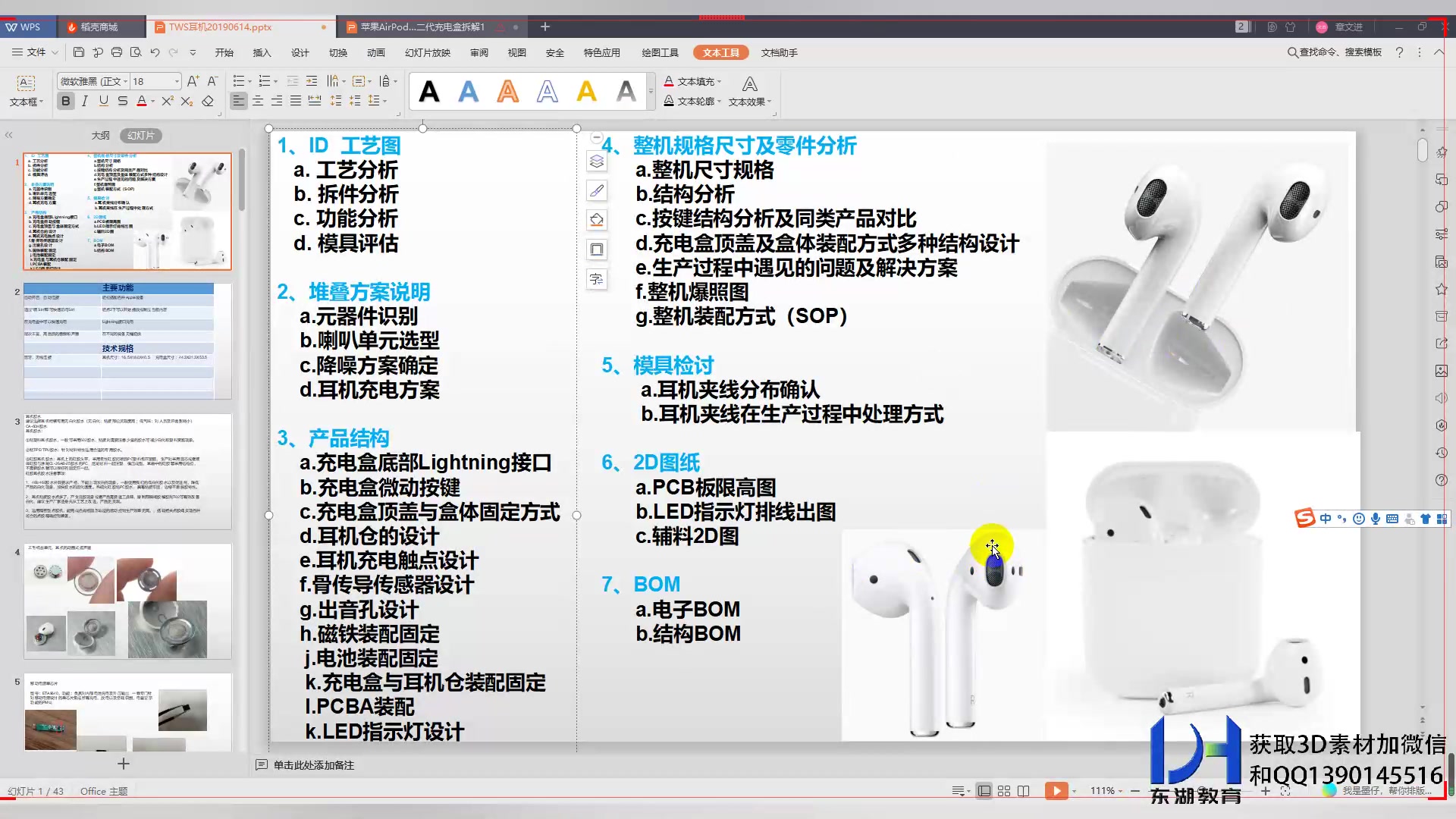1456x819 pixels.
Task: Open the font name dropdown
Action: click(125, 81)
